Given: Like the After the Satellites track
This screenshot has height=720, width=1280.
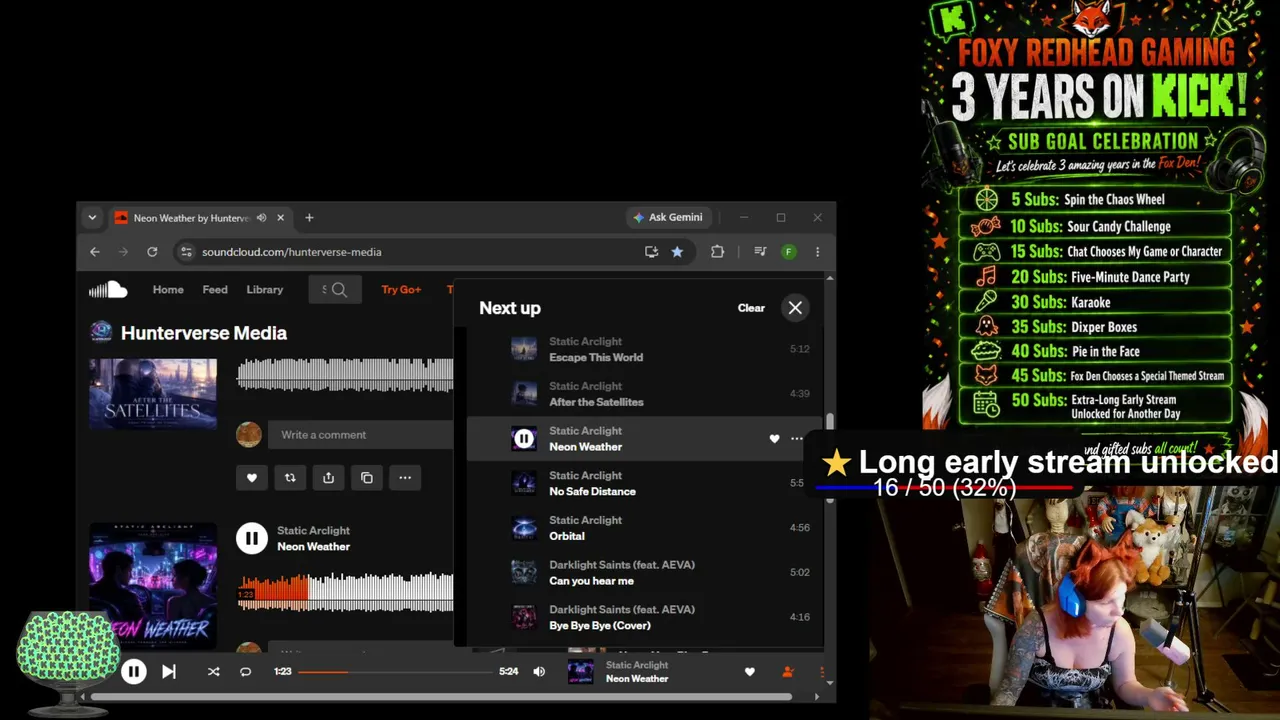Looking at the screenshot, I should click(252, 478).
